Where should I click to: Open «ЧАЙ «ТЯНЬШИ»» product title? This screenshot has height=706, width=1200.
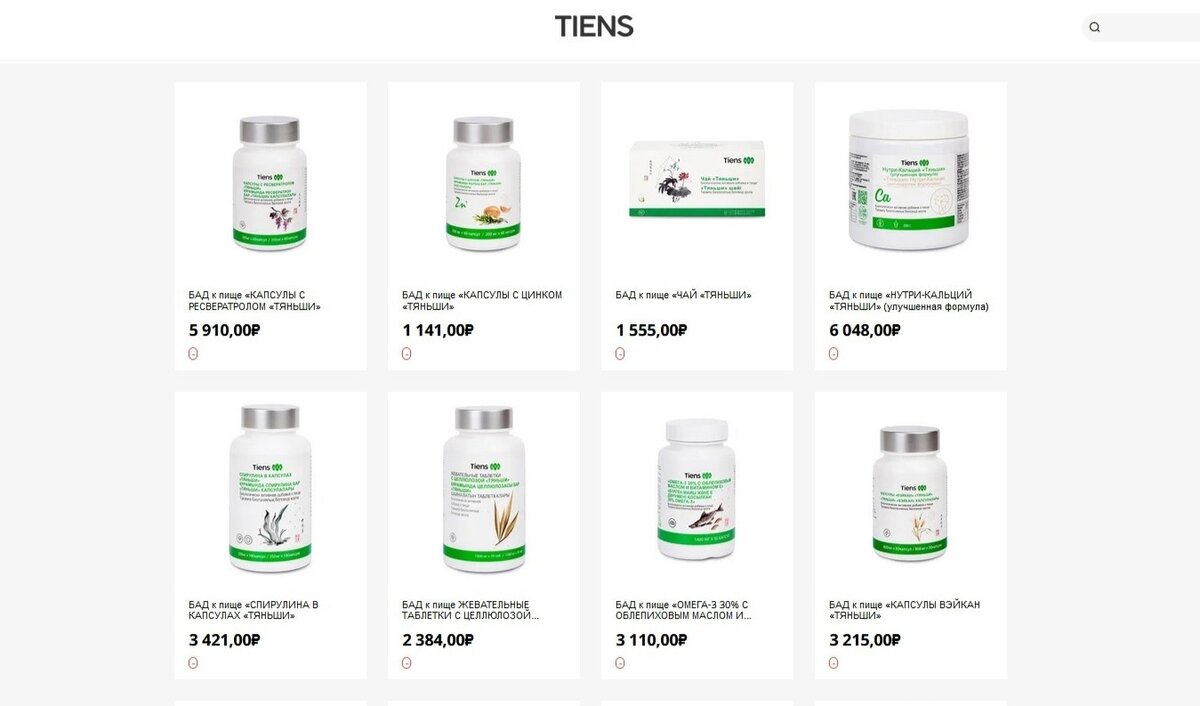[x=684, y=295]
